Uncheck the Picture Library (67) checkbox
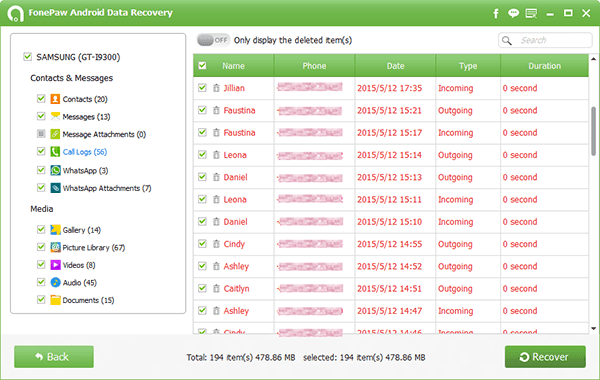Screen dimensions: 600x380 [41, 247]
